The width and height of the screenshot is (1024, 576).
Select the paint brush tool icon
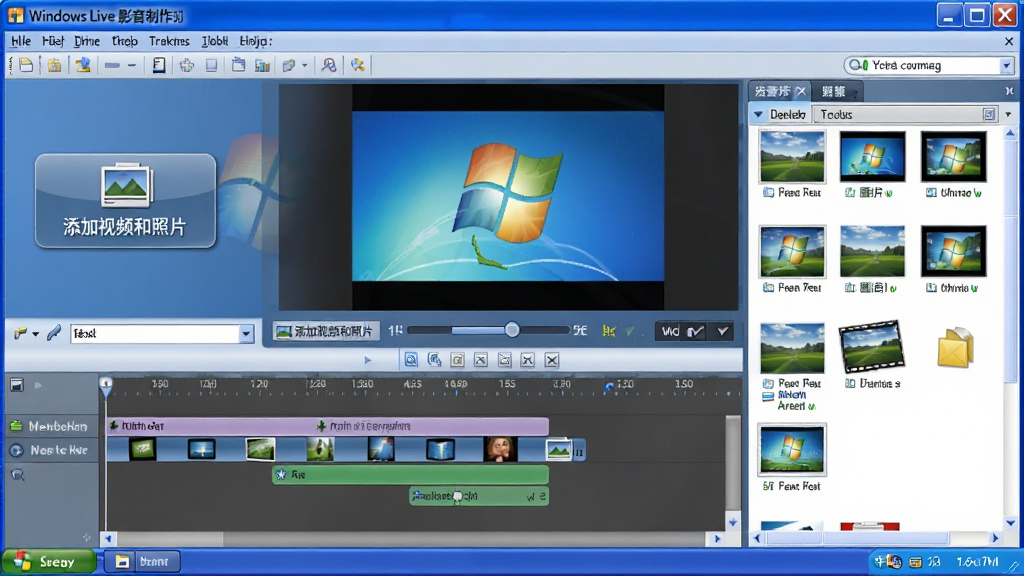20,334
